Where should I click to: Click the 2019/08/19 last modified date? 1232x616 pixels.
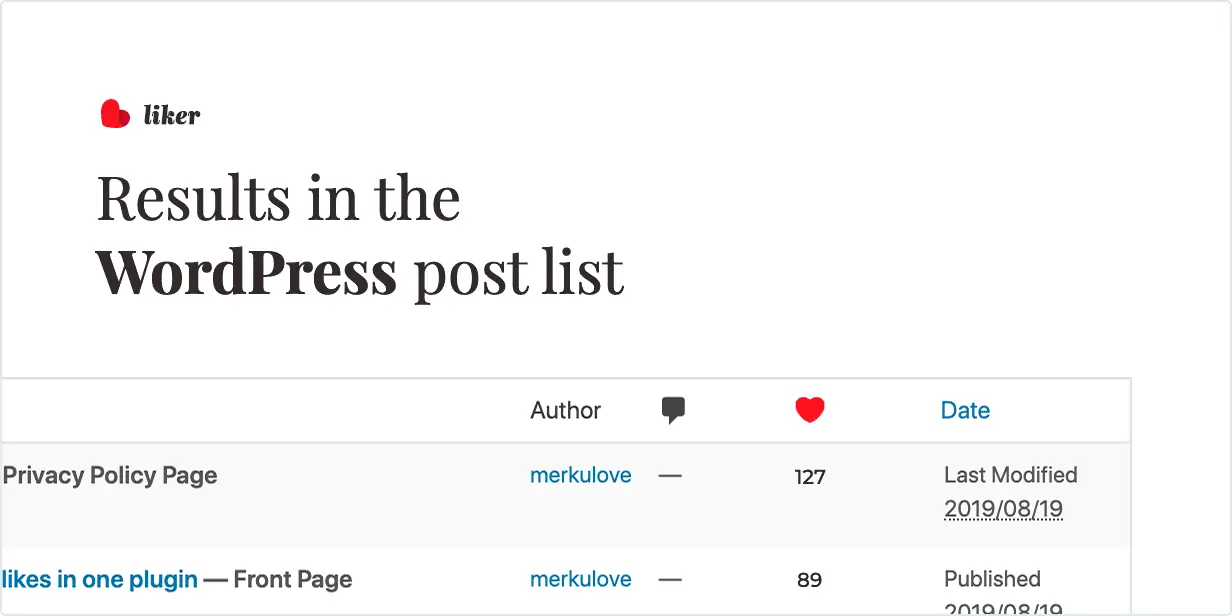(1003, 509)
